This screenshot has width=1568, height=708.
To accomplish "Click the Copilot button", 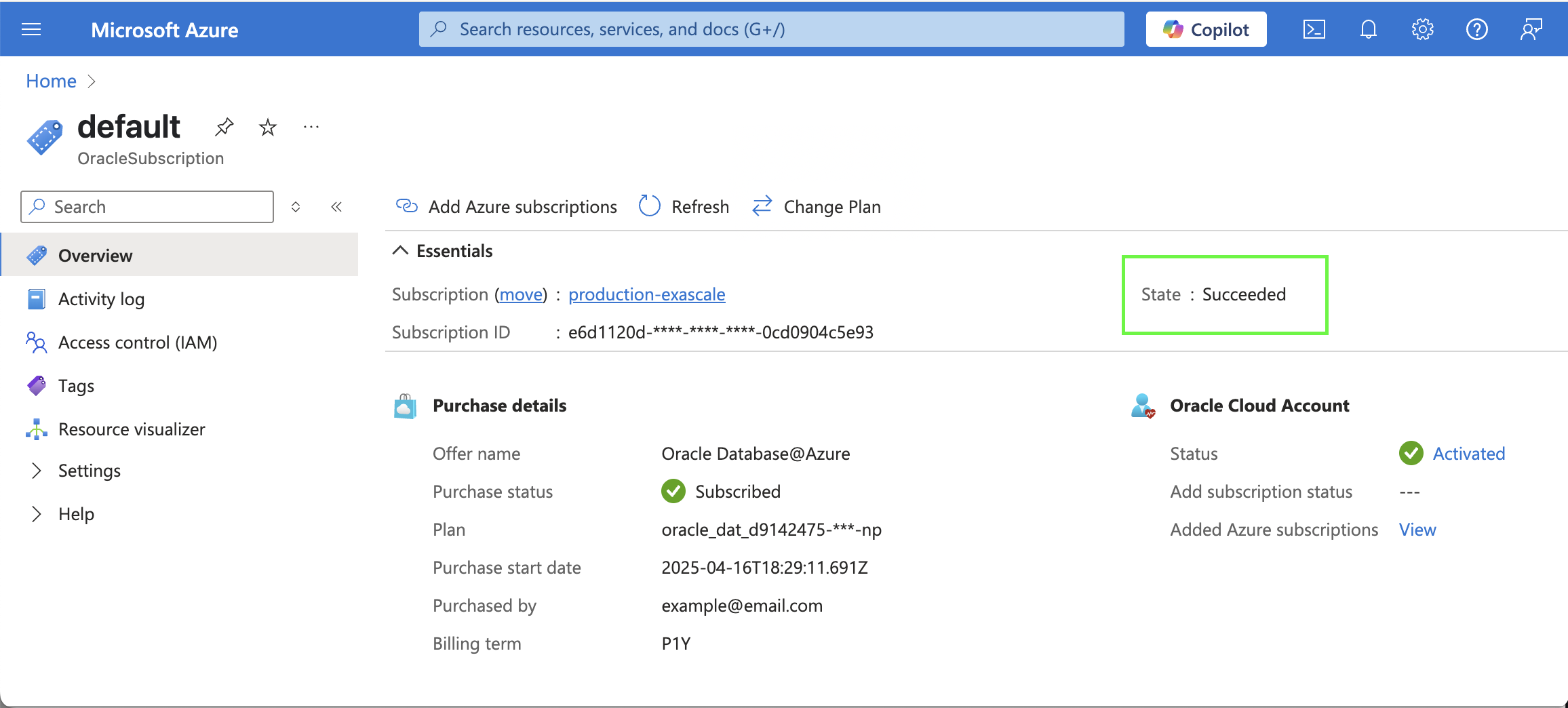I will (x=1206, y=30).
